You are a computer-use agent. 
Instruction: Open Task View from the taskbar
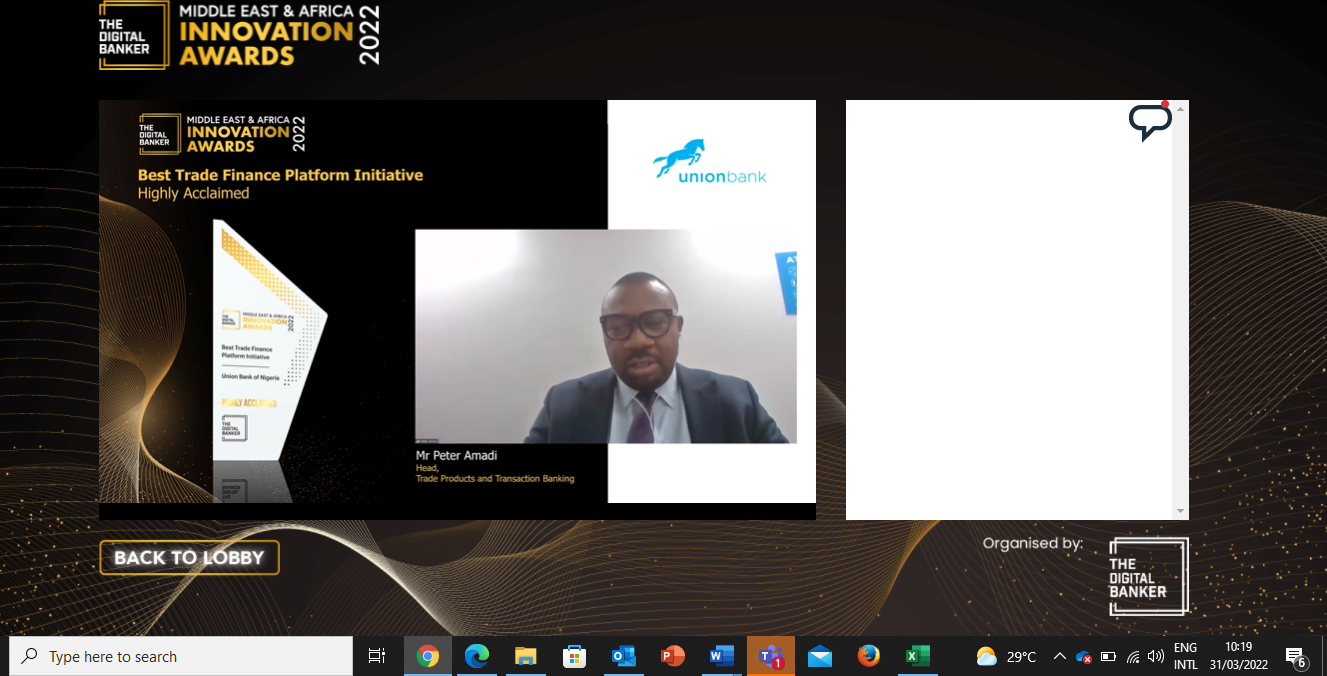(377, 656)
